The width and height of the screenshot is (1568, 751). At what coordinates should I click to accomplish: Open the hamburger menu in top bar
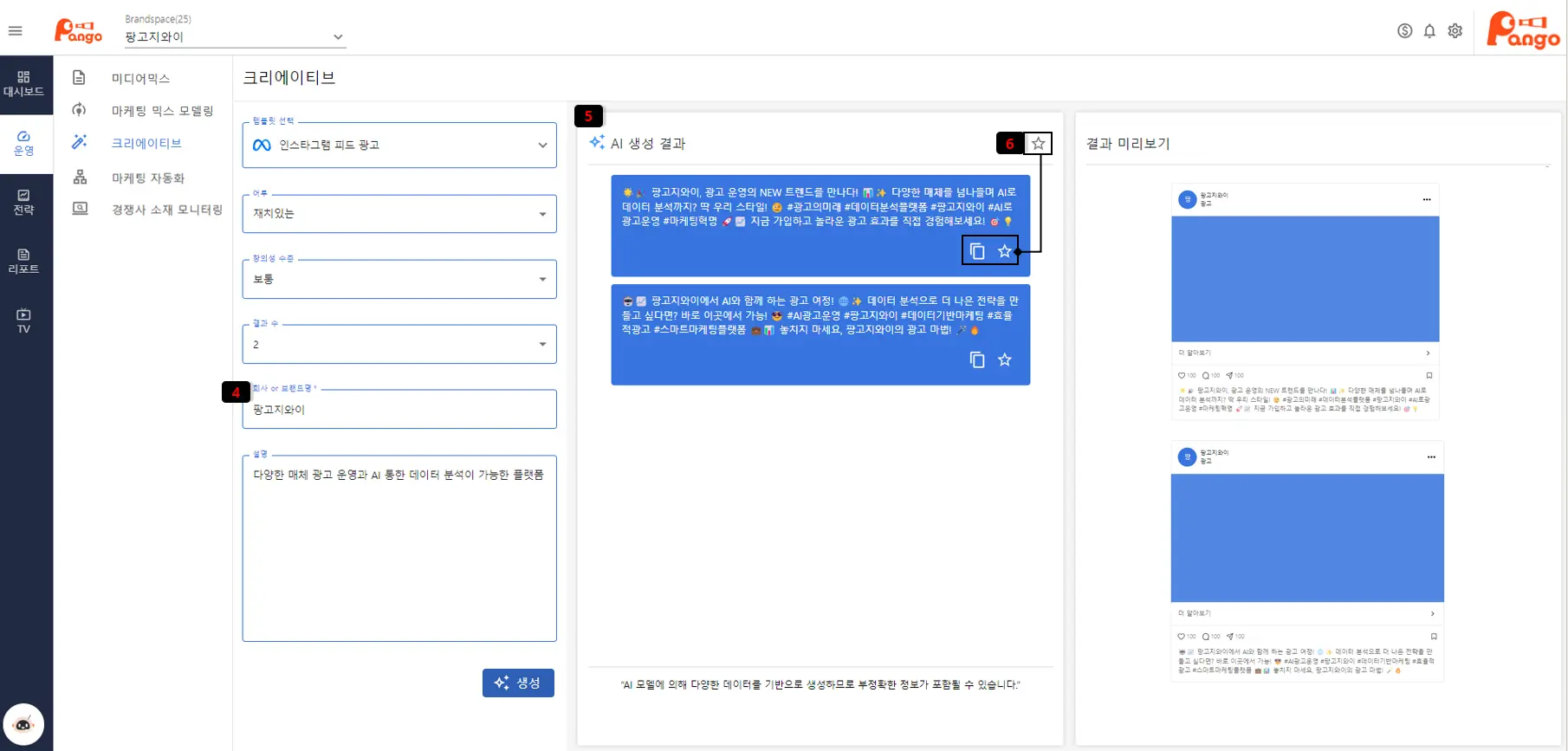point(16,31)
